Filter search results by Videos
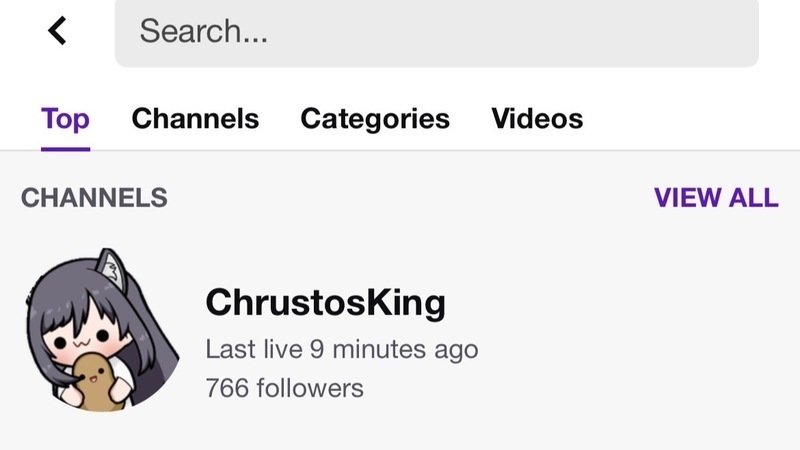Image resolution: width=800 pixels, height=450 pixels. [537, 119]
